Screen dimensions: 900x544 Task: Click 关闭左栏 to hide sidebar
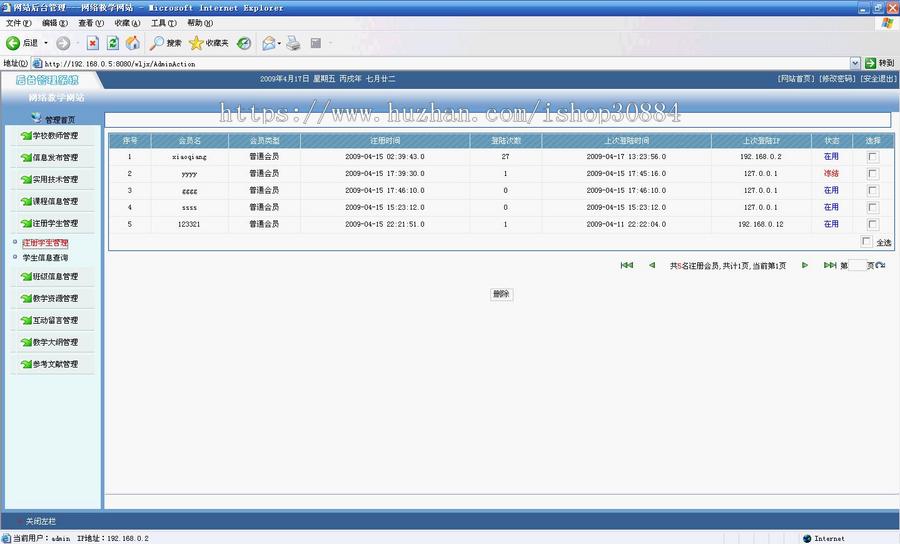pos(40,521)
